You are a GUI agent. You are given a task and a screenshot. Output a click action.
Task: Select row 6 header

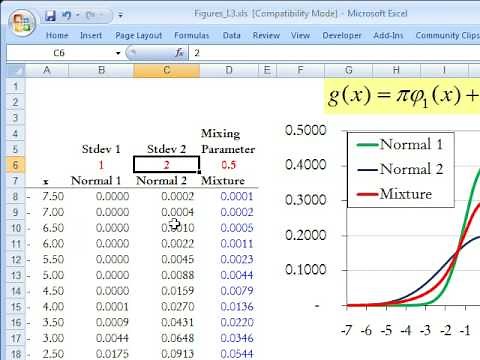coord(16,165)
